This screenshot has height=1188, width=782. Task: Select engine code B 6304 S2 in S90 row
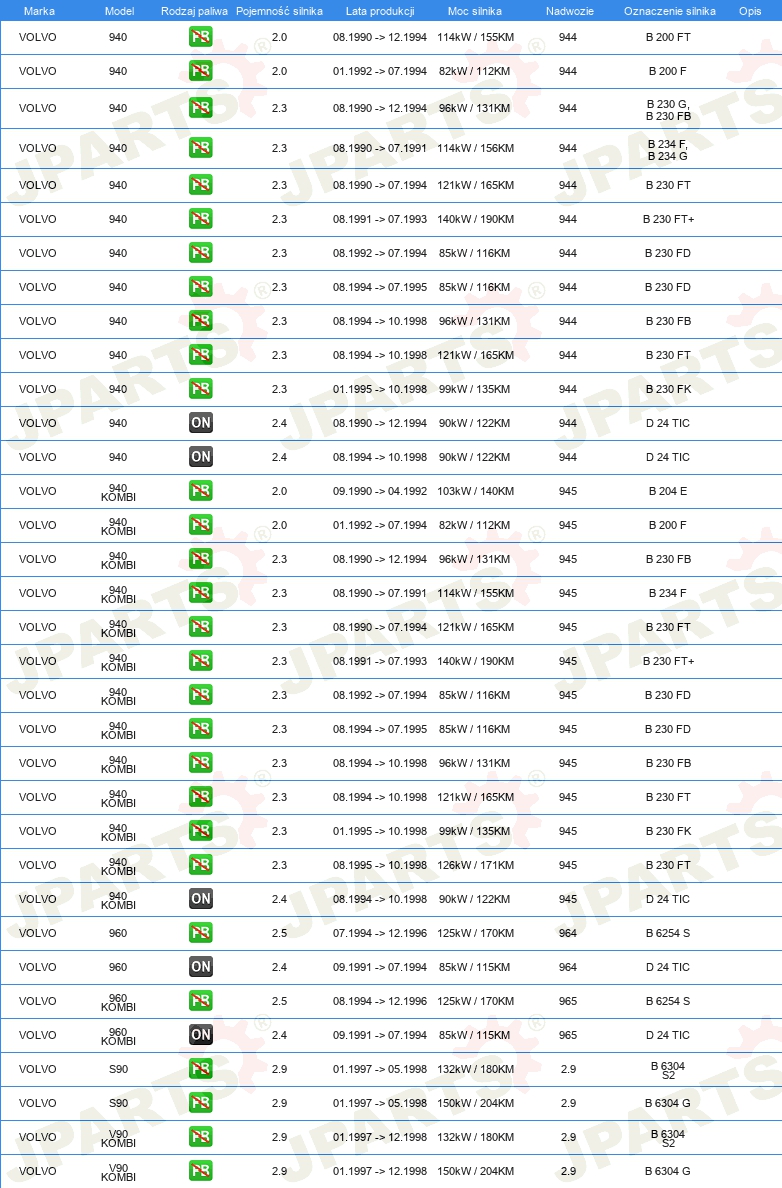pyautogui.click(x=668, y=1070)
